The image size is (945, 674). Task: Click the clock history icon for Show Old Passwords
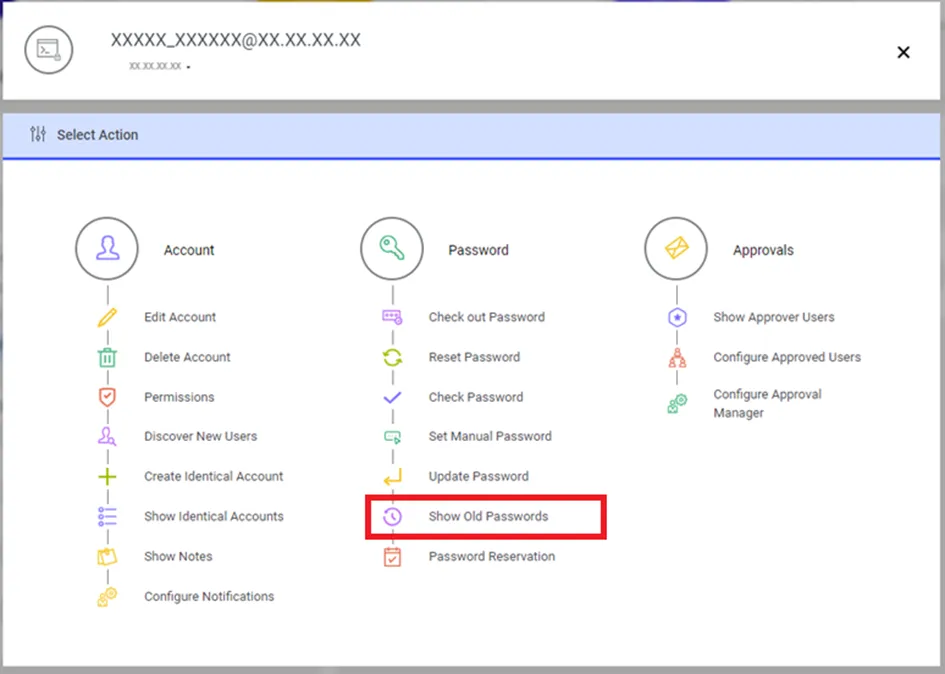[392, 517]
